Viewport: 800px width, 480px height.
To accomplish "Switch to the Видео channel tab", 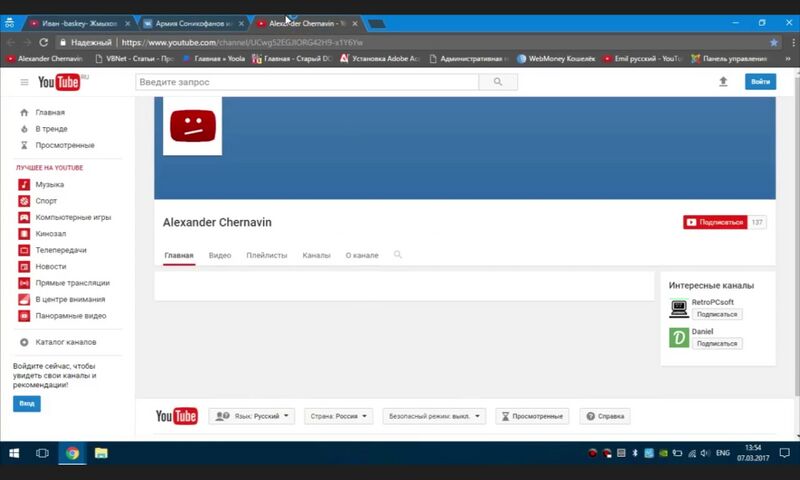I will point(220,255).
